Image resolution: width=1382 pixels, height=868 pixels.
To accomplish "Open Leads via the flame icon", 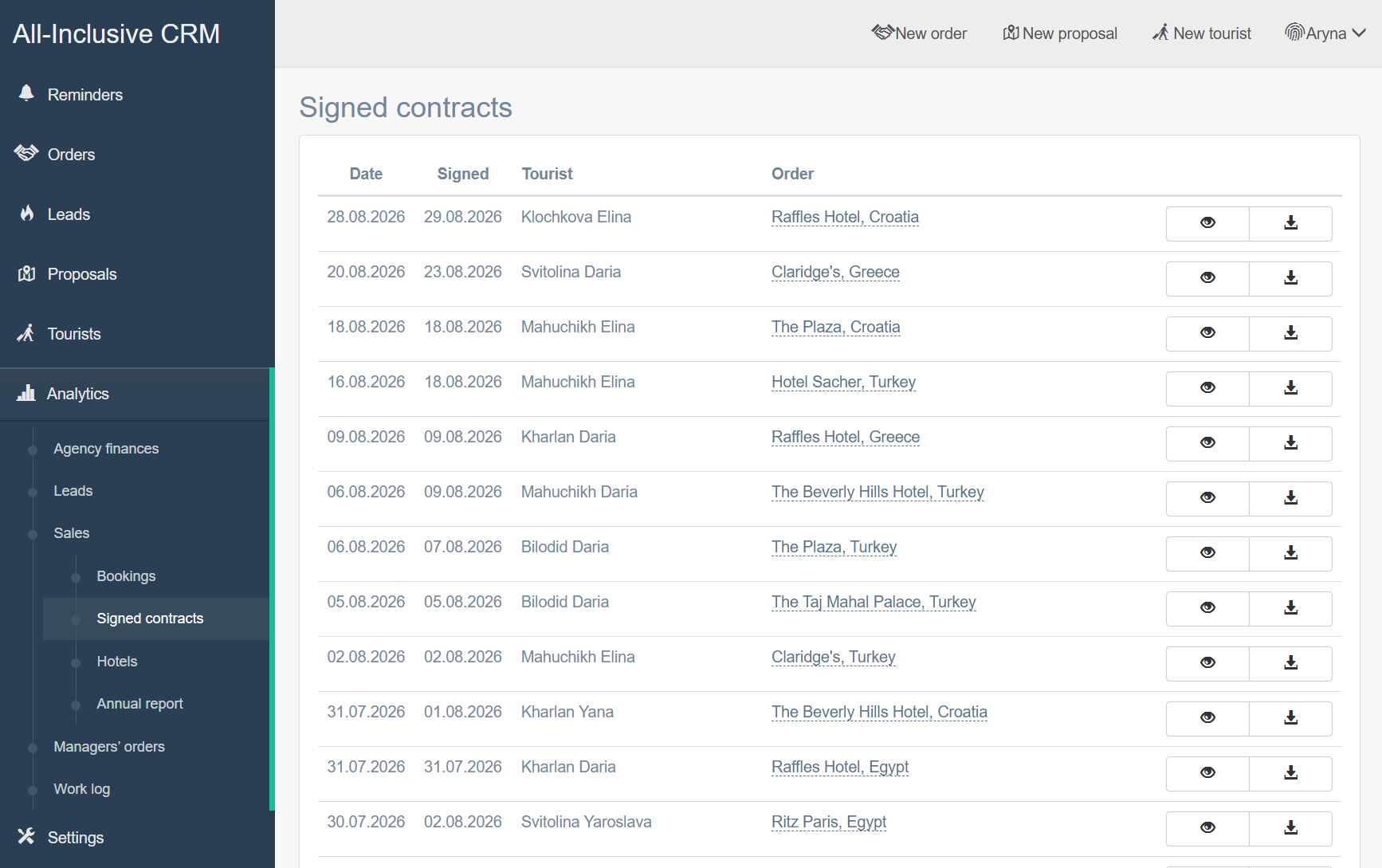I will click(x=26, y=213).
